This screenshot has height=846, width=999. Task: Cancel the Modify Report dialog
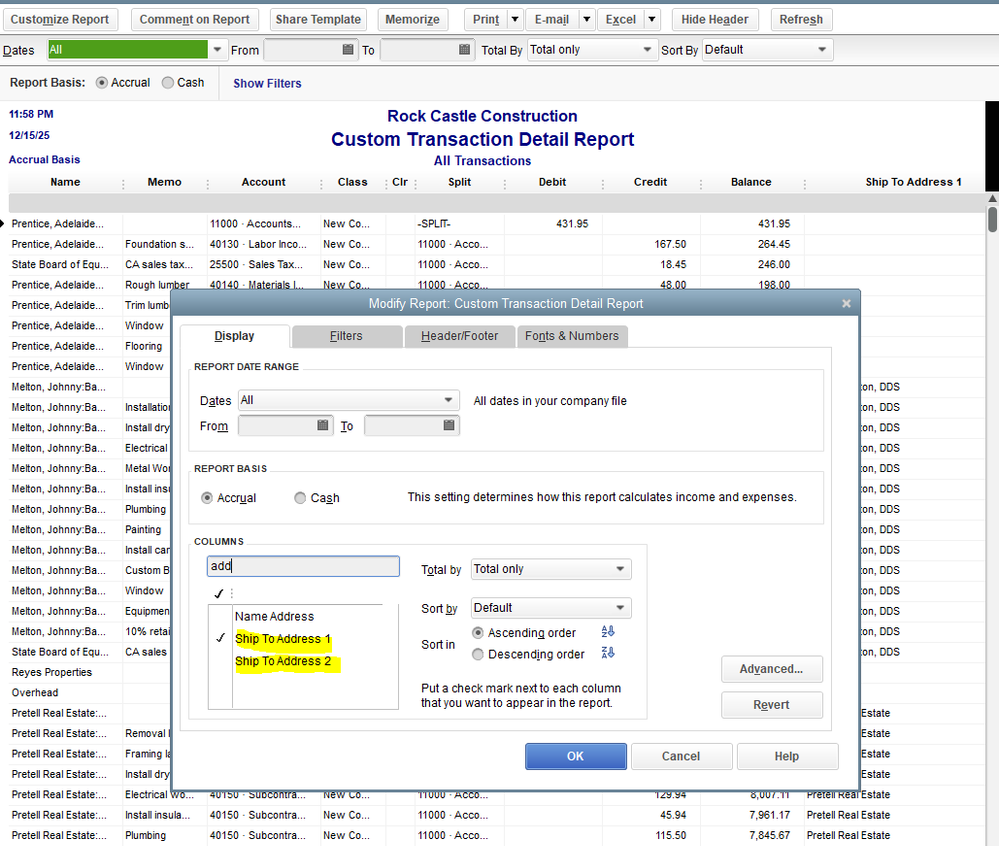(680, 756)
